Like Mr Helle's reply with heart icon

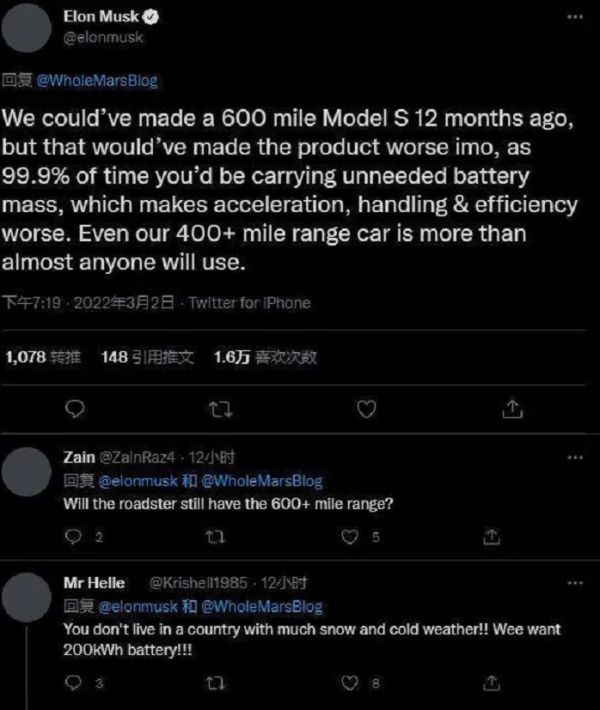pos(349,683)
